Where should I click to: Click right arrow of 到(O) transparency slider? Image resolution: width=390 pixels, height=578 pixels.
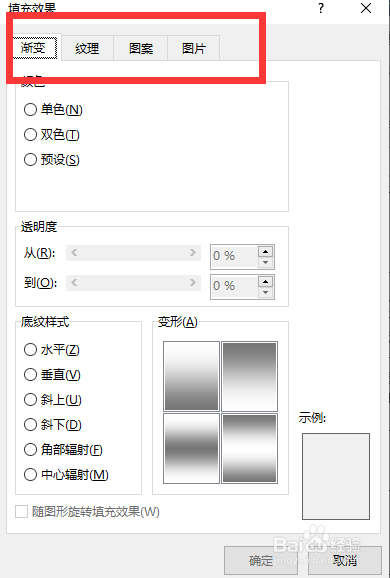[x=193, y=283]
